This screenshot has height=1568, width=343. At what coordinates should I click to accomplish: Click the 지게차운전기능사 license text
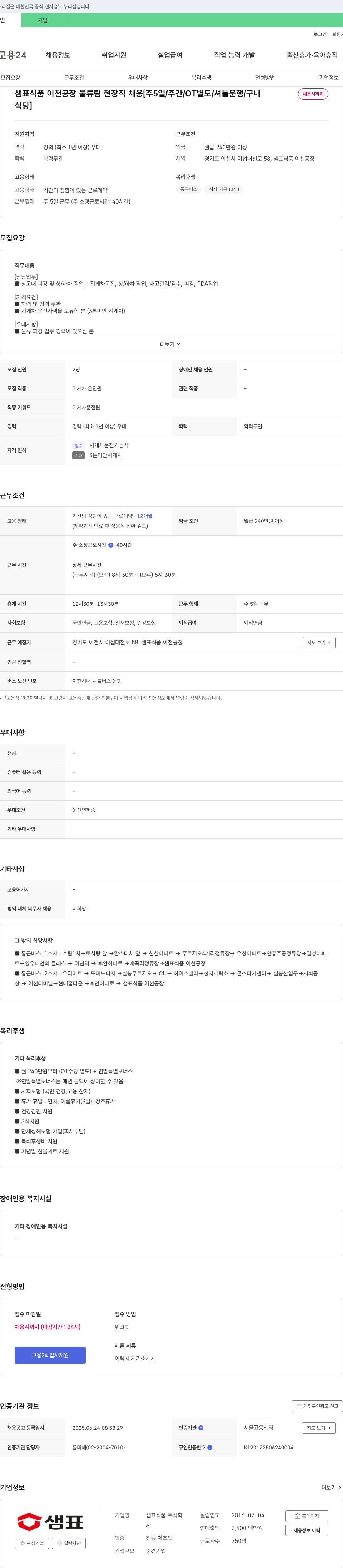(109, 445)
